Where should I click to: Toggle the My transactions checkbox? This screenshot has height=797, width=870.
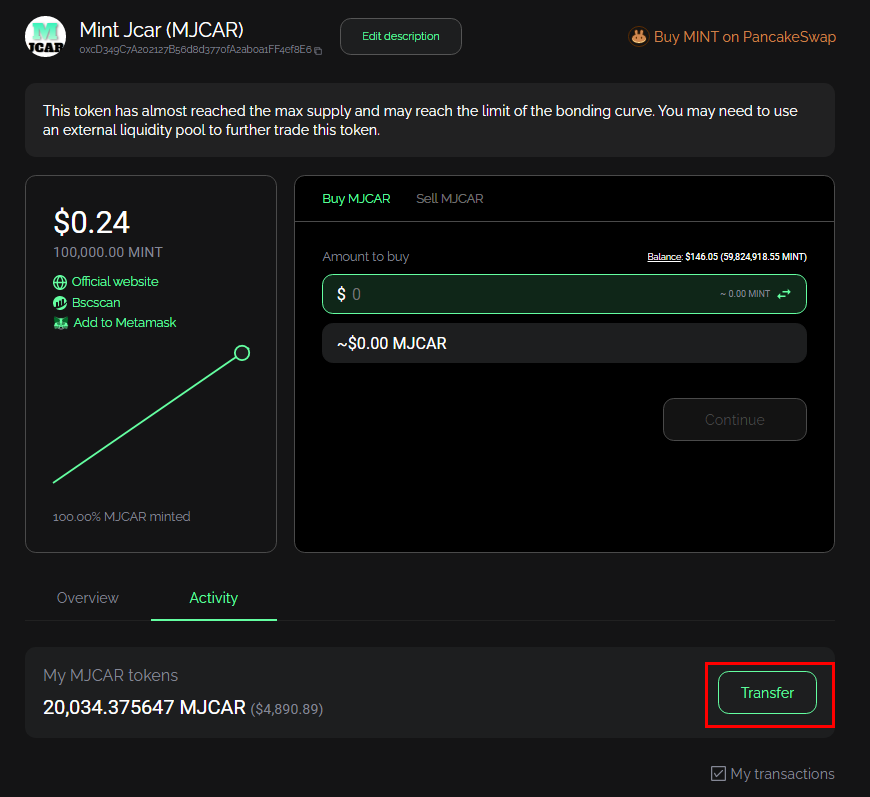point(718,773)
